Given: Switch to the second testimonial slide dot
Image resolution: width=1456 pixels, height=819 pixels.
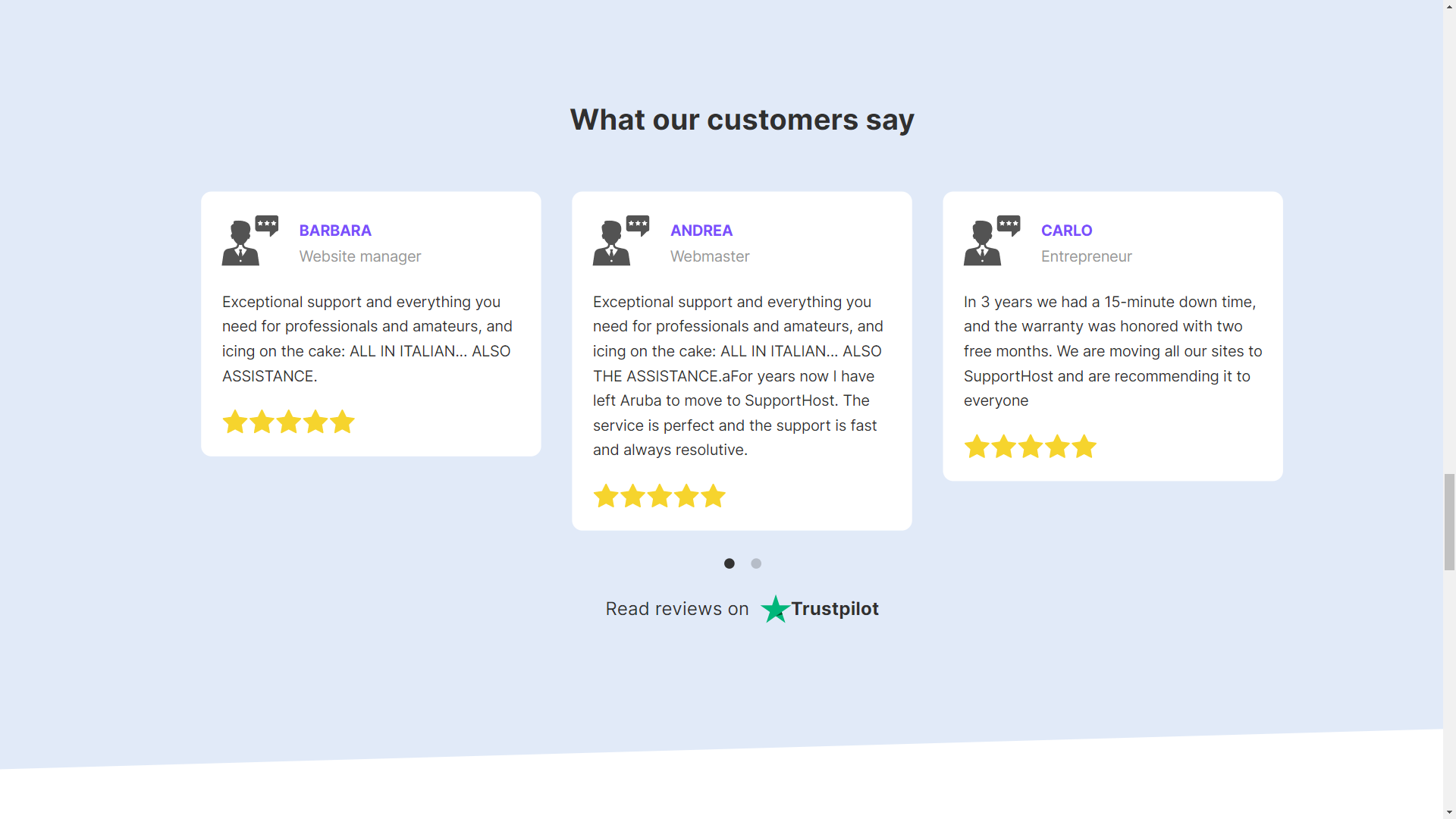Looking at the screenshot, I should click(756, 563).
